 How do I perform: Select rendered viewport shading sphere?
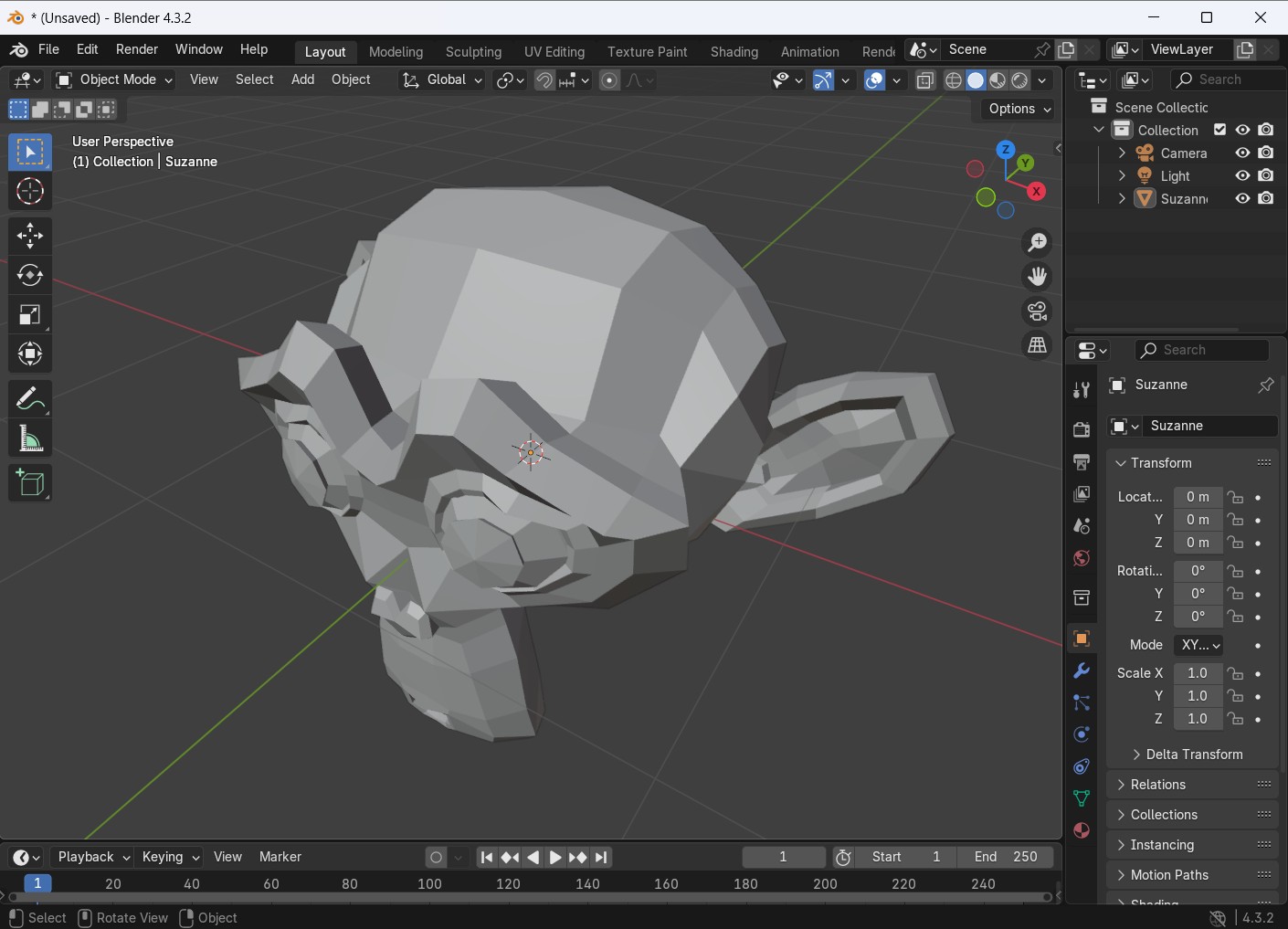1020,80
